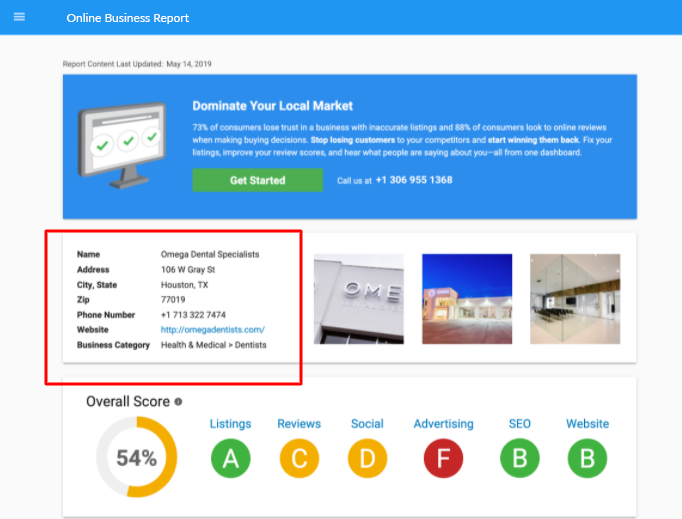Open the Omega building sign photo

358,298
